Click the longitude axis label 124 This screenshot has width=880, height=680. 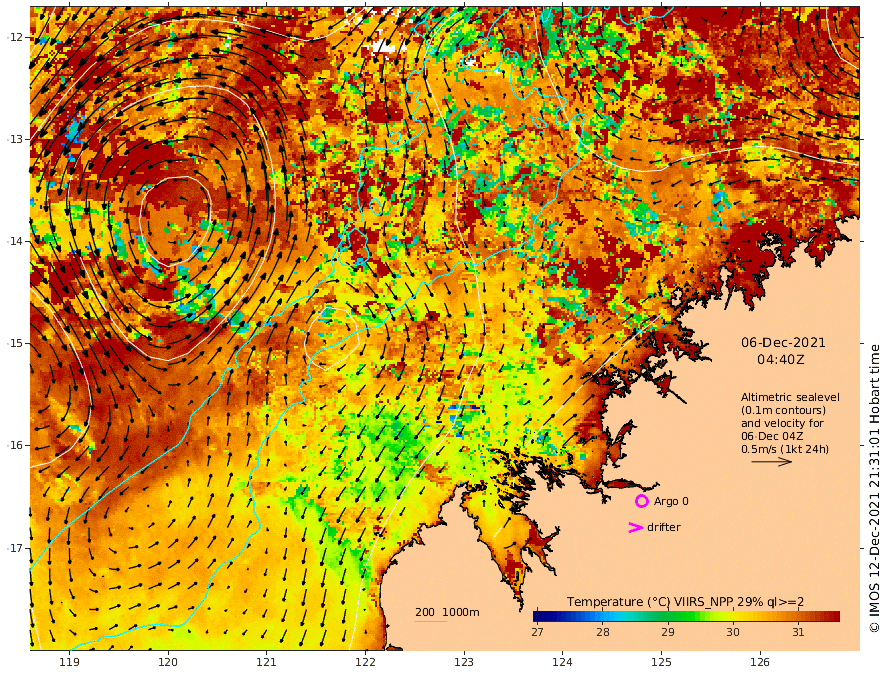click(x=563, y=663)
